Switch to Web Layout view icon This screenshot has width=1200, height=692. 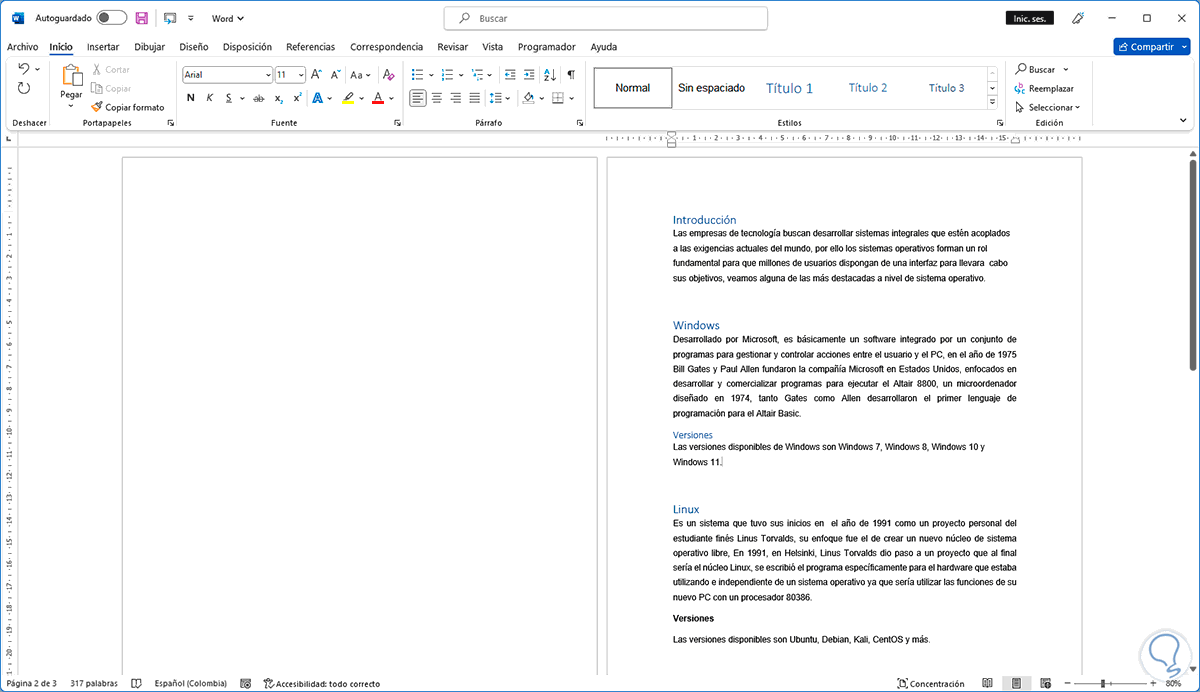pos(1044,684)
